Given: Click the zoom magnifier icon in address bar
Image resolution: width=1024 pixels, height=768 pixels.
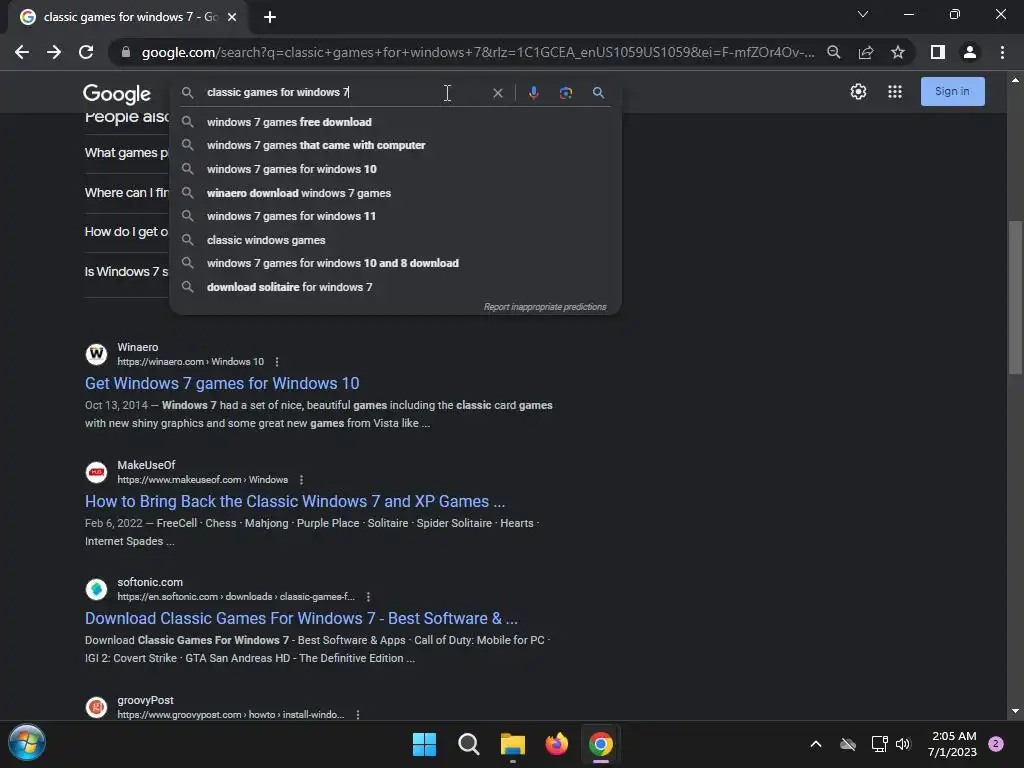Looking at the screenshot, I should pyautogui.click(x=834, y=52).
